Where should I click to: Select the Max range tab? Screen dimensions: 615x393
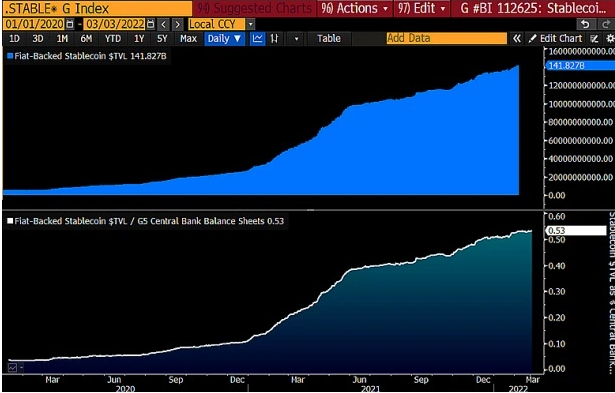coord(189,38)
